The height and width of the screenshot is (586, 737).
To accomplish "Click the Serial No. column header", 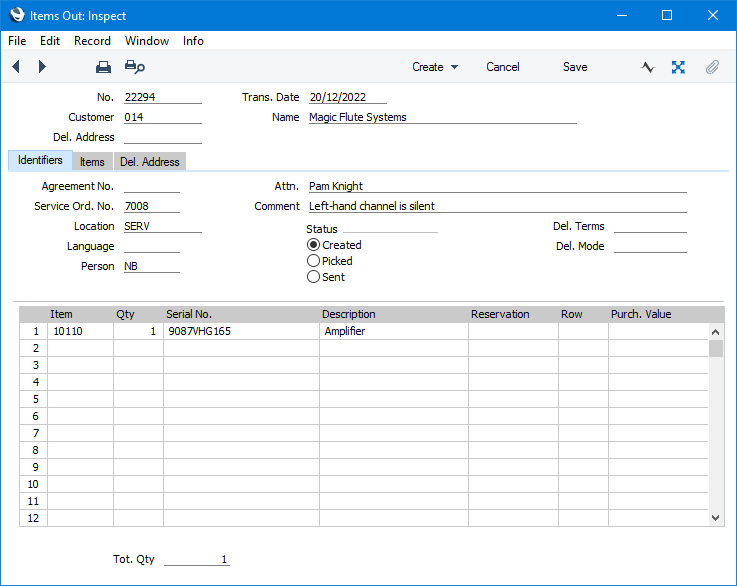I will pos(189,314).
